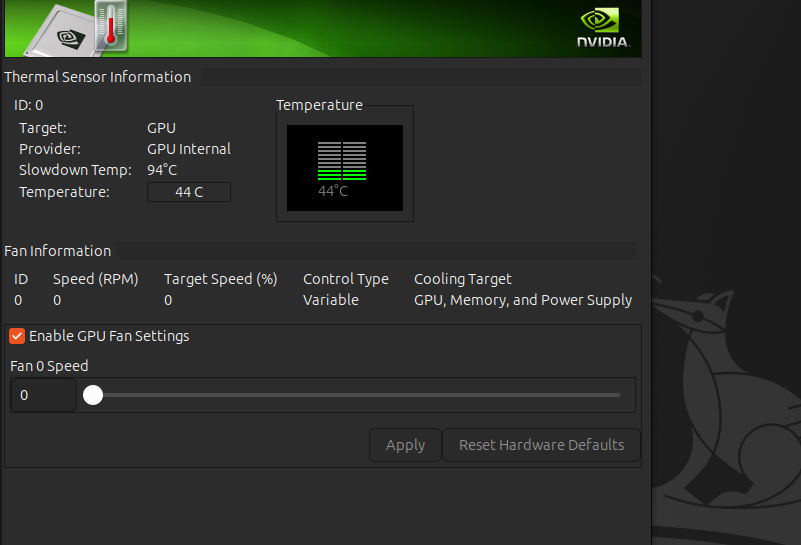The height and width of the screenshot is (545, 801).
Task: Click the Variable control type value
Action: [x=331, y=300]
